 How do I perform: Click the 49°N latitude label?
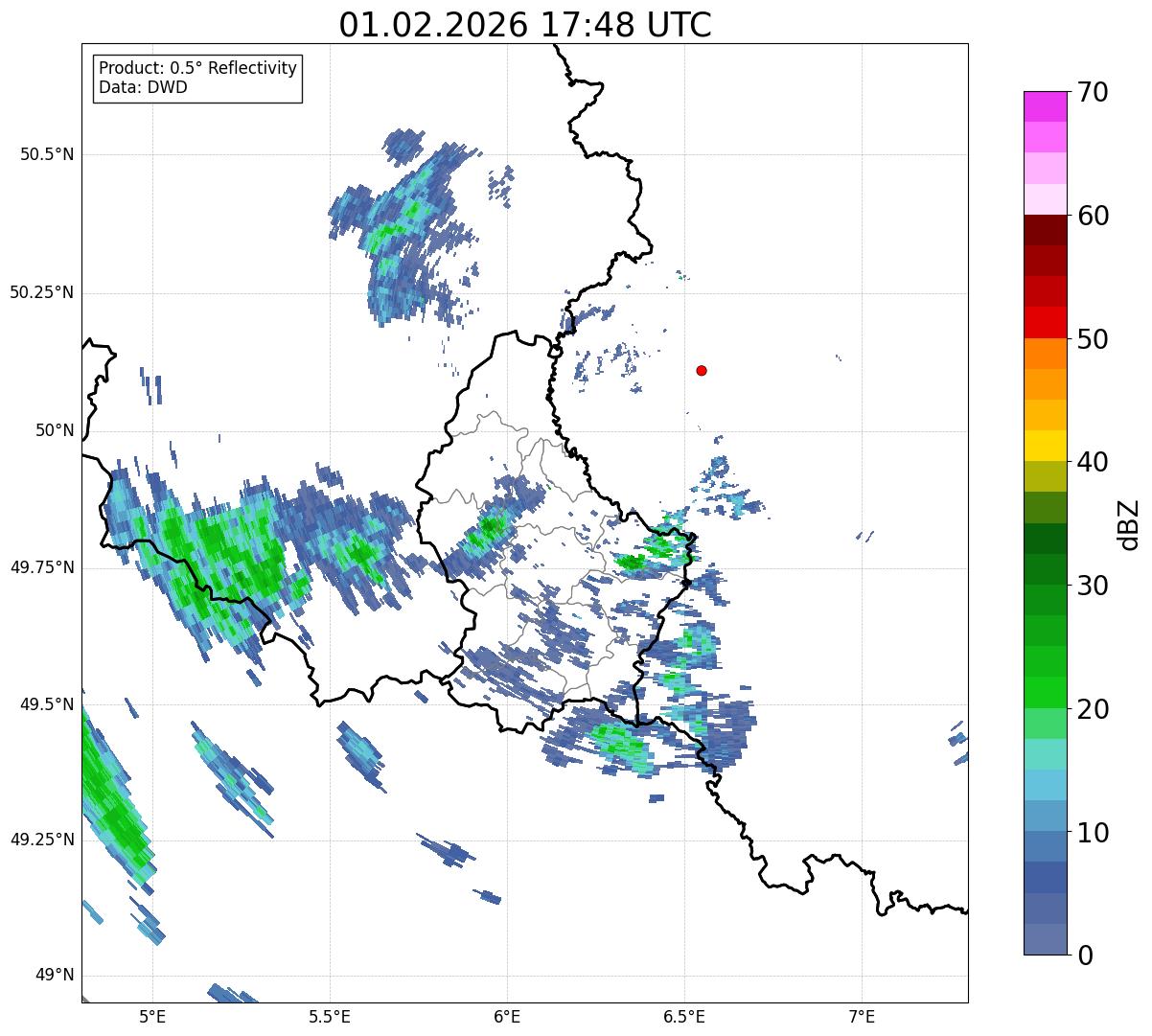click(55, 975)
